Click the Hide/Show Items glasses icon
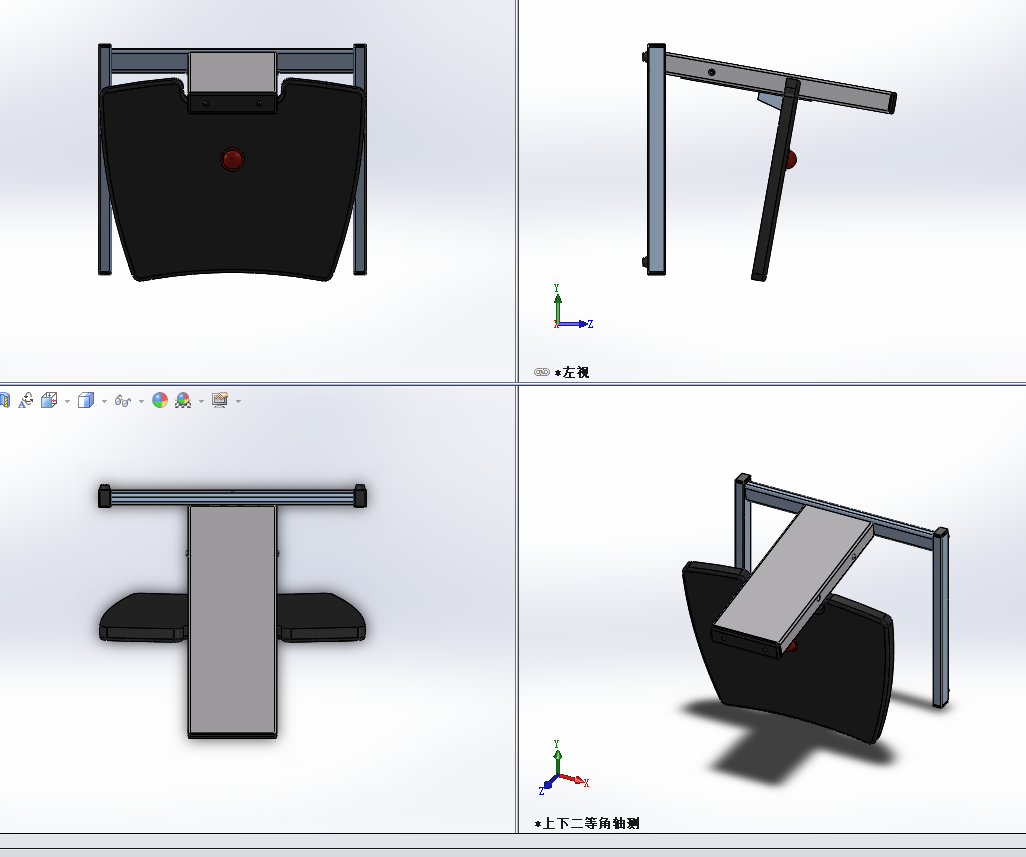 coord(122,400)
